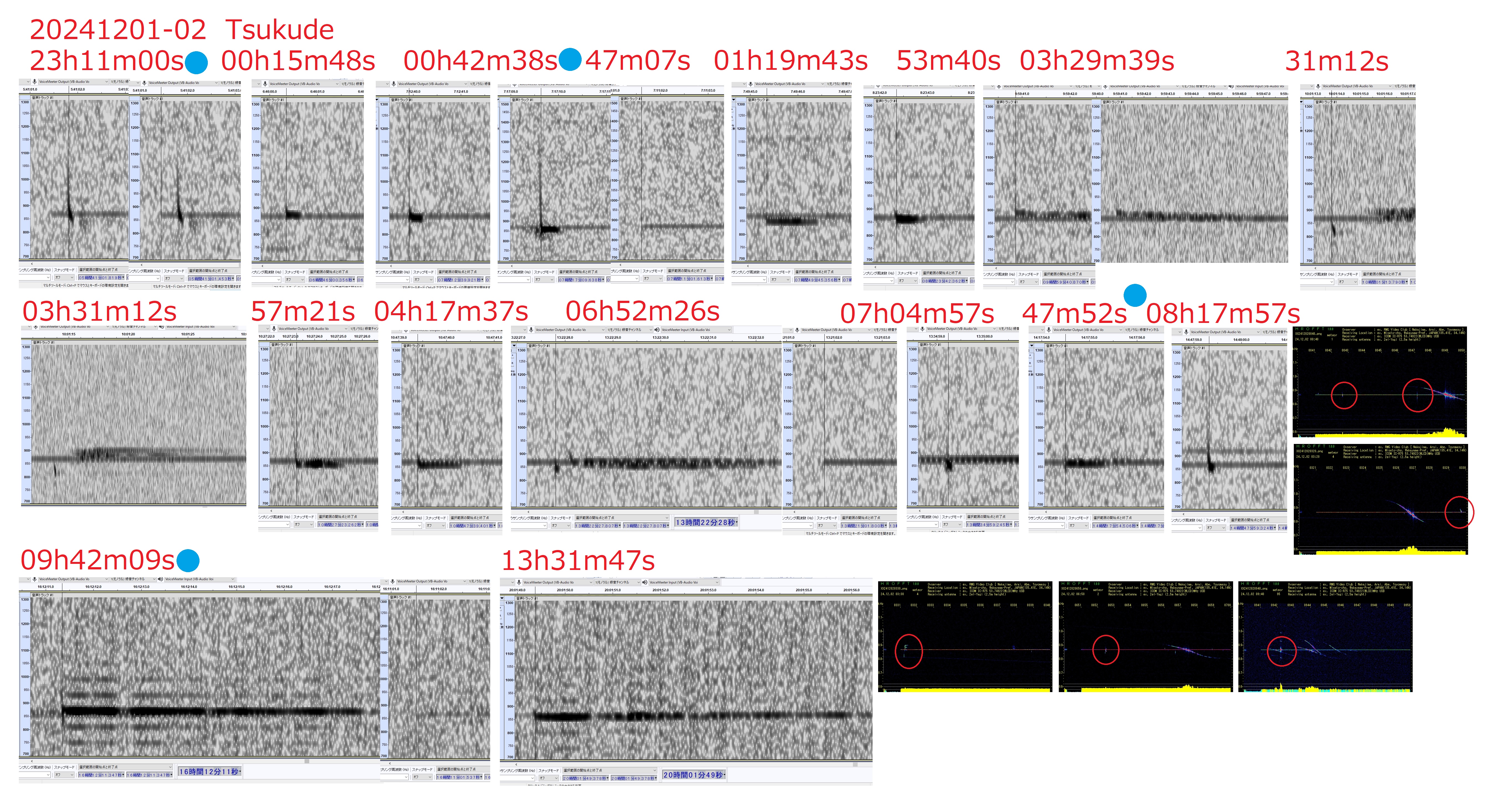1503x812 pixels.
Task: Click the blue dot after the 09h42m09s heading
Action: click(x=188, y=561)
